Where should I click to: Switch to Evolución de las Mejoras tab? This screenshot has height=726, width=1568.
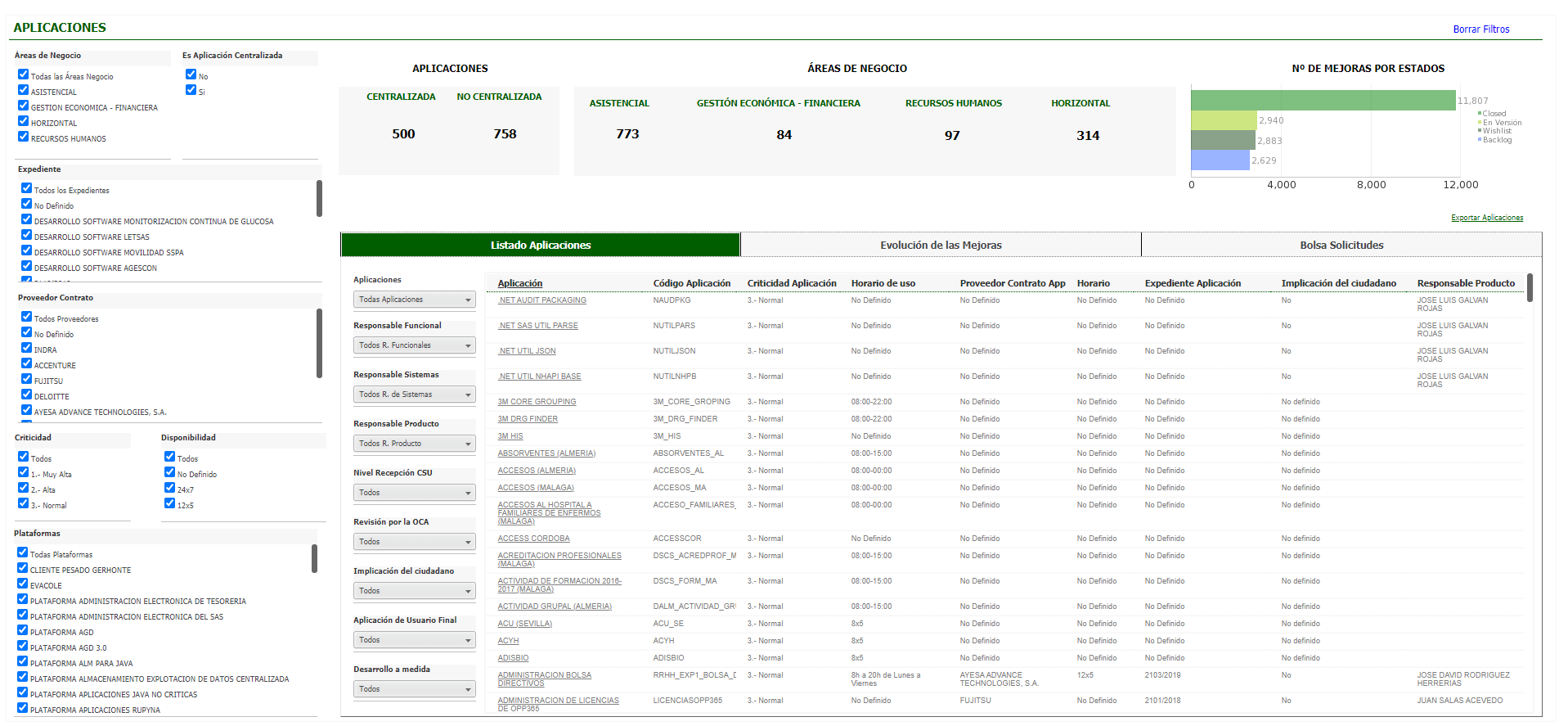coord(941,245)
